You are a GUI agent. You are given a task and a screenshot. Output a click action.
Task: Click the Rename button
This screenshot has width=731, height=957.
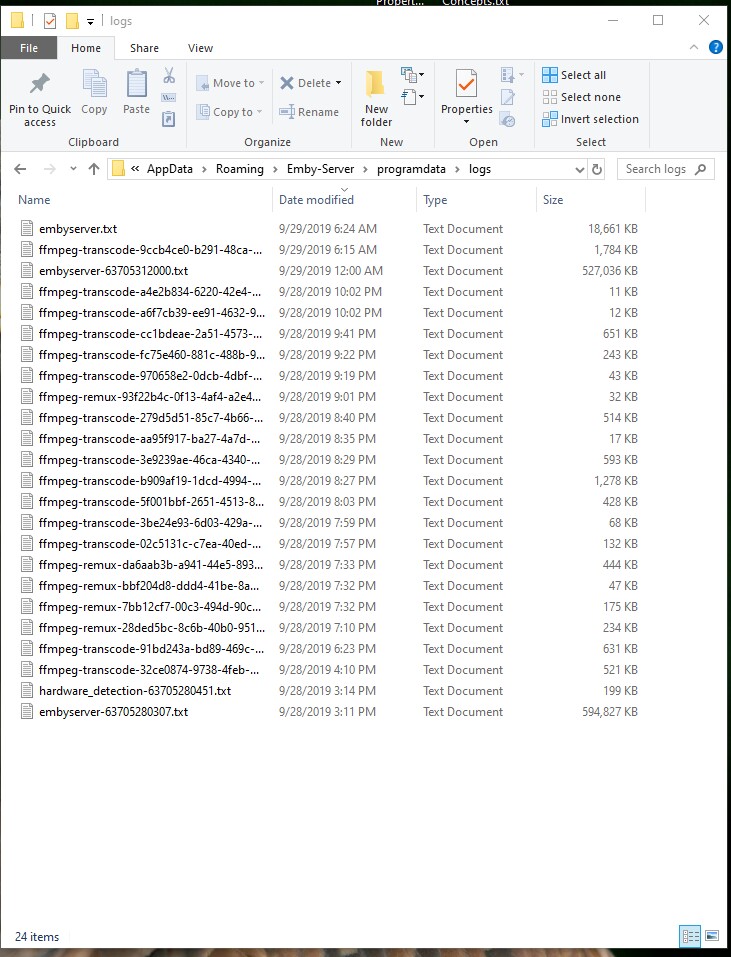309,112
